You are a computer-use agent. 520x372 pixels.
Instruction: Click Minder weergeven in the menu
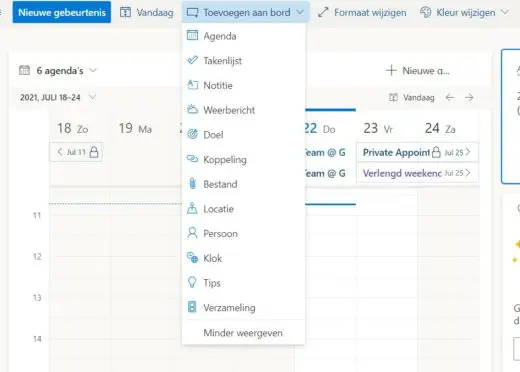point(243,333)
